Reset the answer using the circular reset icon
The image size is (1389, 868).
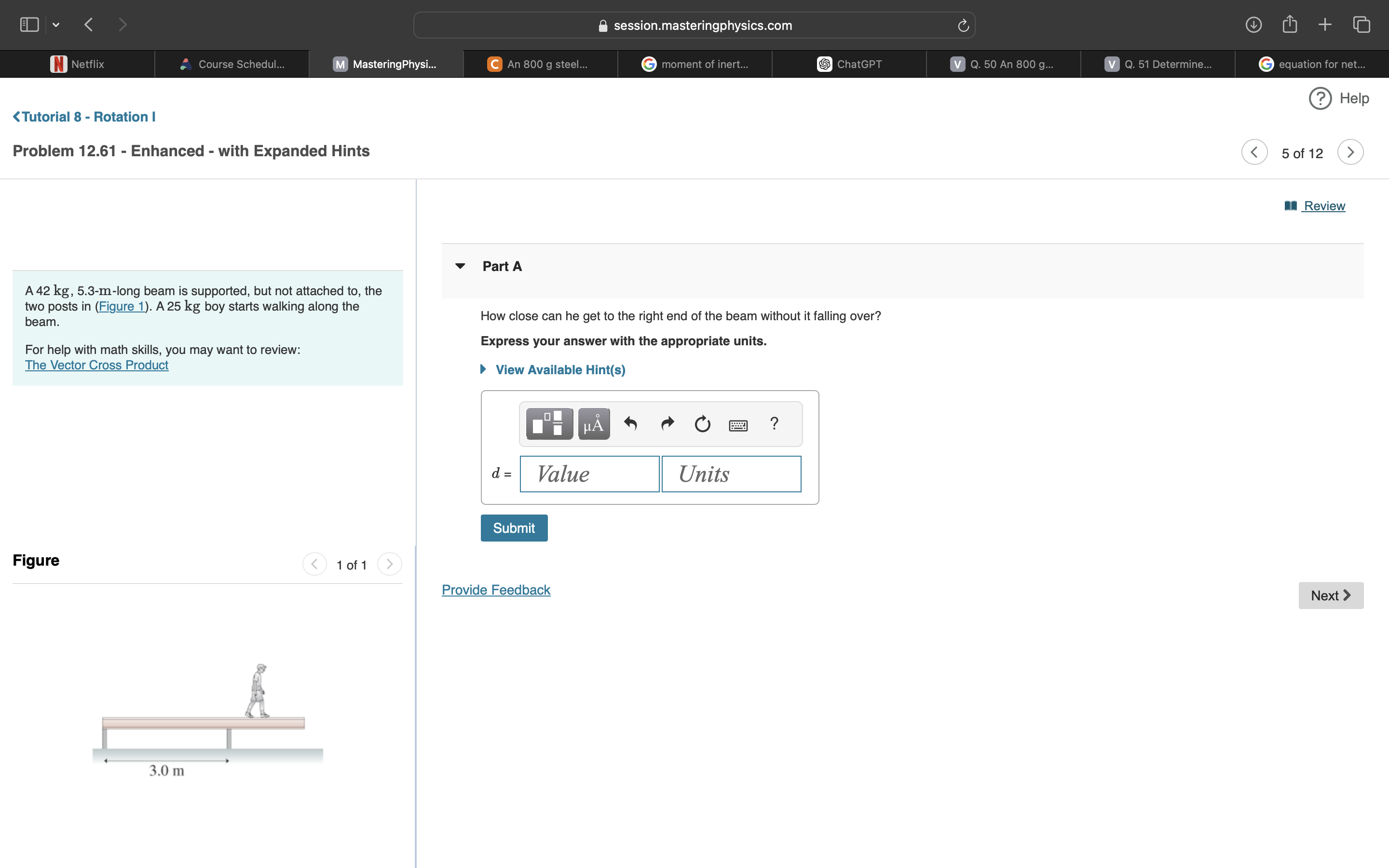click(702, 424)
